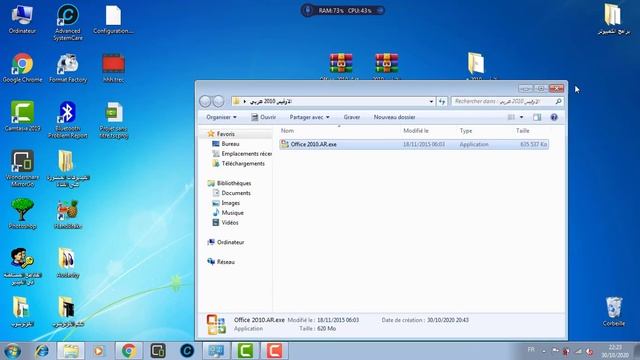
Task: Open Documents library in sidebar
Action: (231, 193)
